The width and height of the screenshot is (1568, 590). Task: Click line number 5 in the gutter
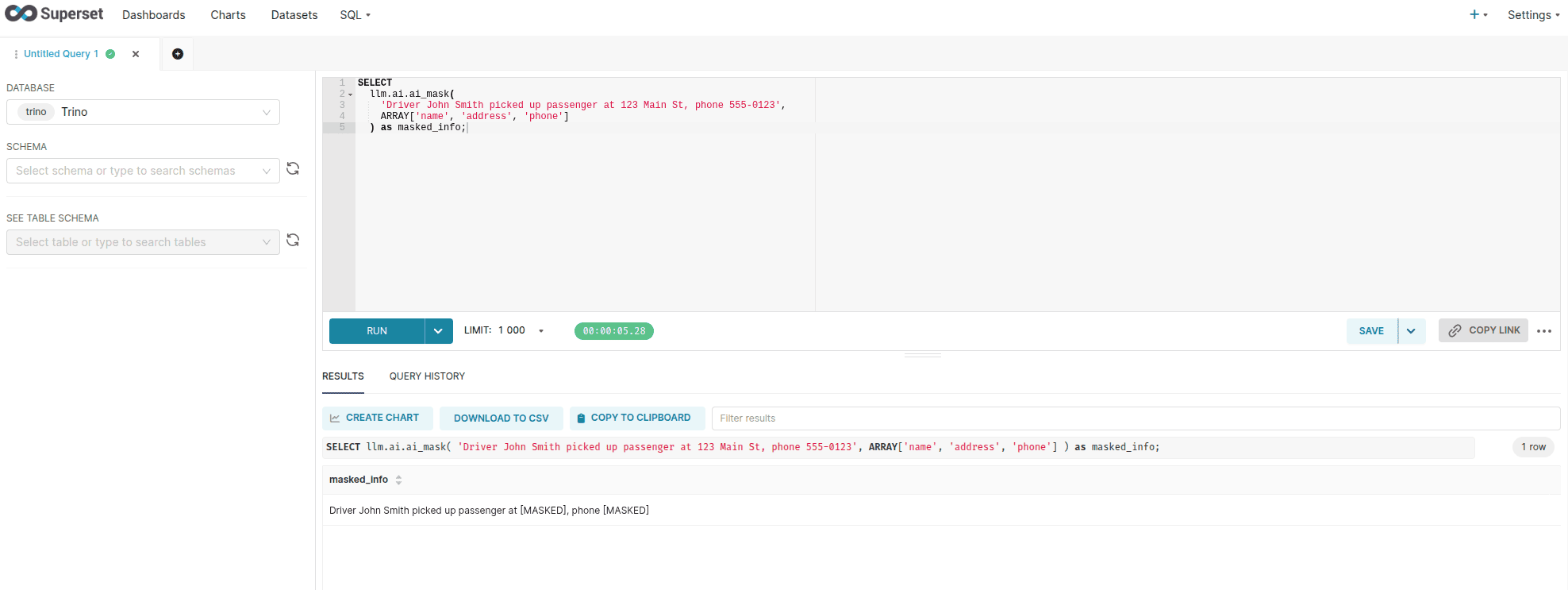click(x=342, y=127)
